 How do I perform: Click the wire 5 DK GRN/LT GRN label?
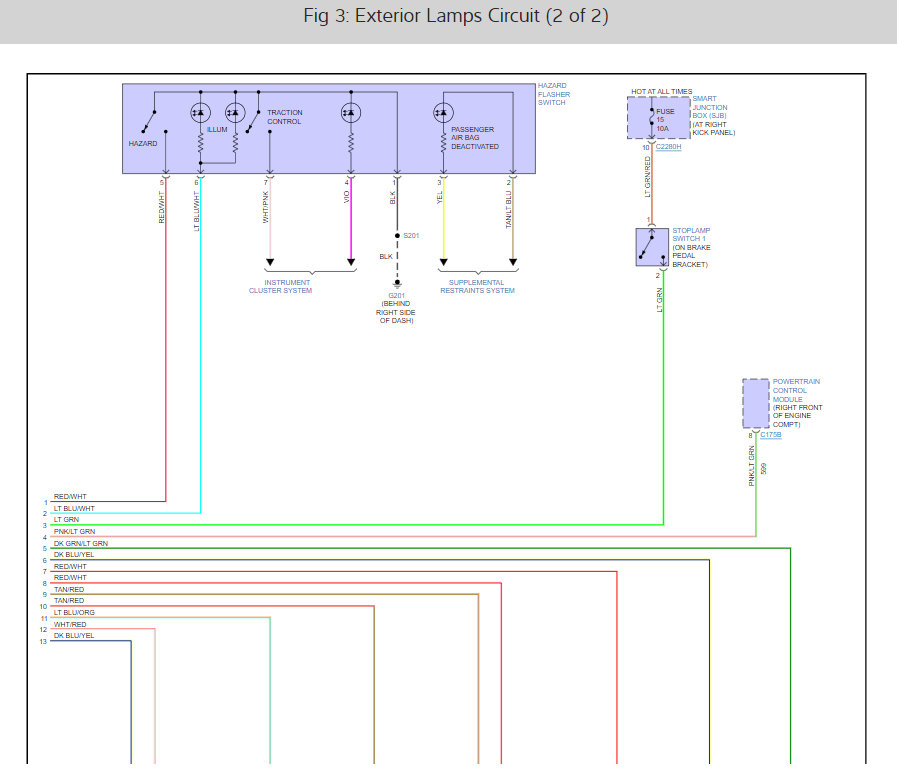pos(81,544)
